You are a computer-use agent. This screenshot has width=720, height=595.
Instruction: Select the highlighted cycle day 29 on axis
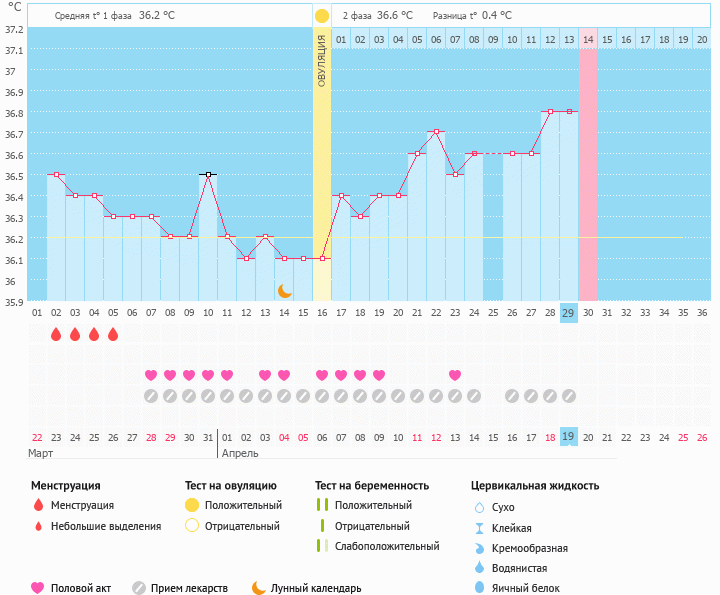pyautogui.click(x=568, y=312)
